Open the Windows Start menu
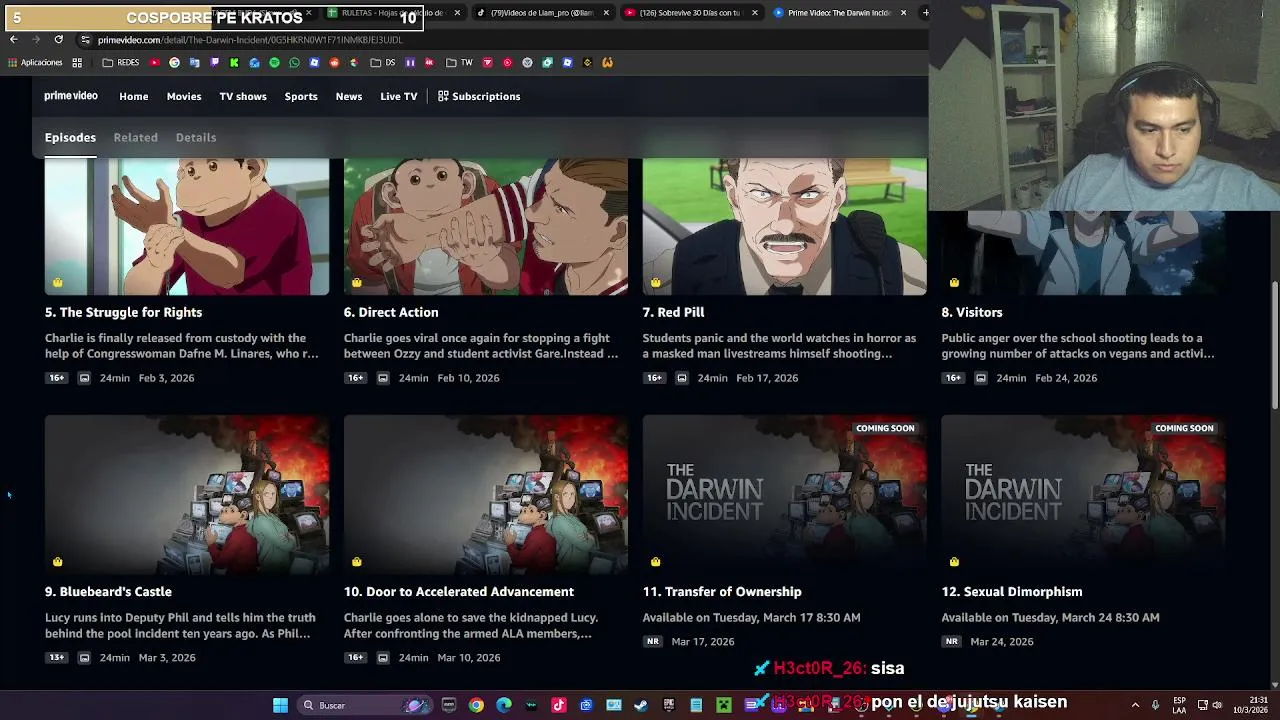Image resolution: width=1280 pixels, height=720 pixels. (x=280, y=705)
